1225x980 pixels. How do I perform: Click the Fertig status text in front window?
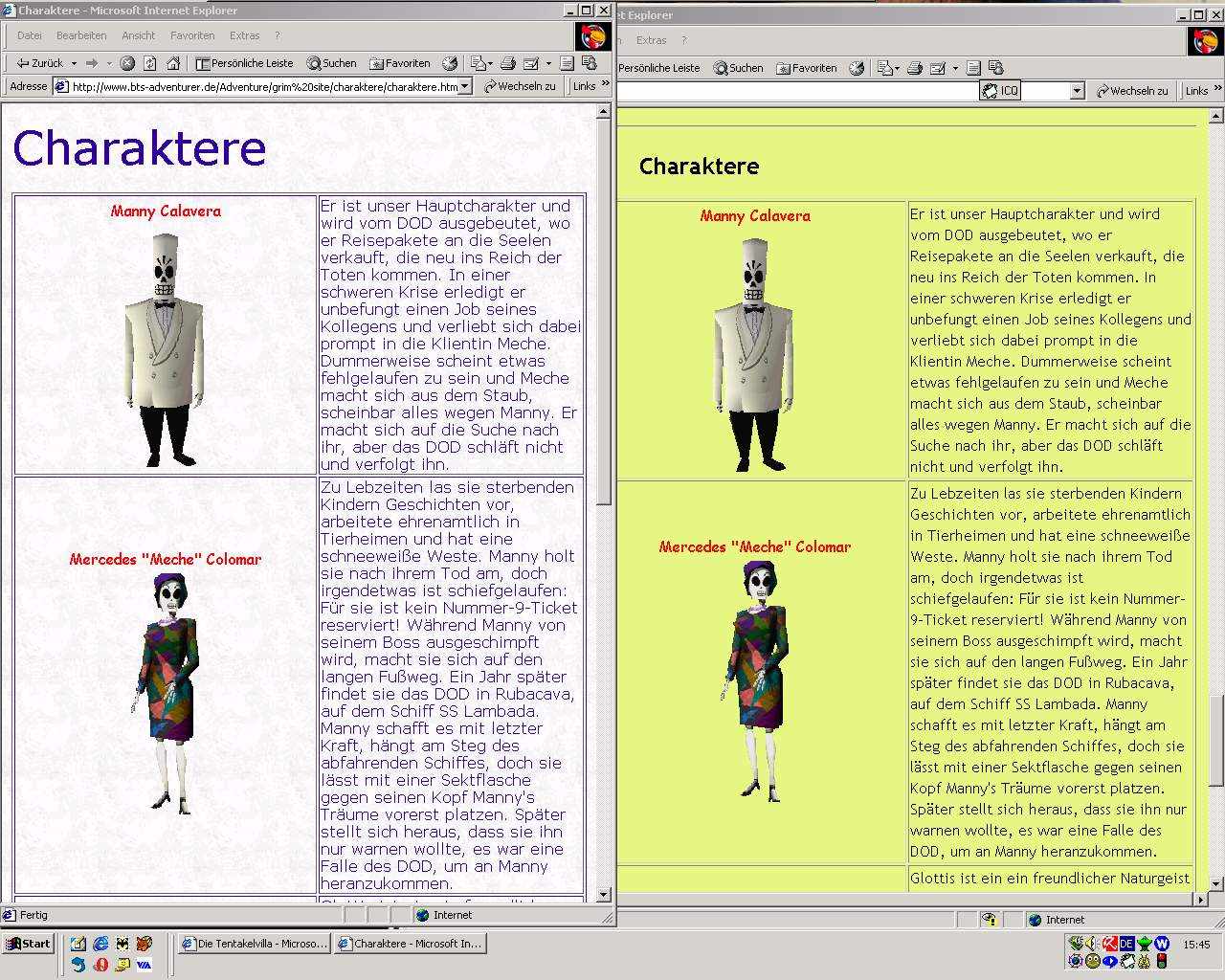click(33, 915)
